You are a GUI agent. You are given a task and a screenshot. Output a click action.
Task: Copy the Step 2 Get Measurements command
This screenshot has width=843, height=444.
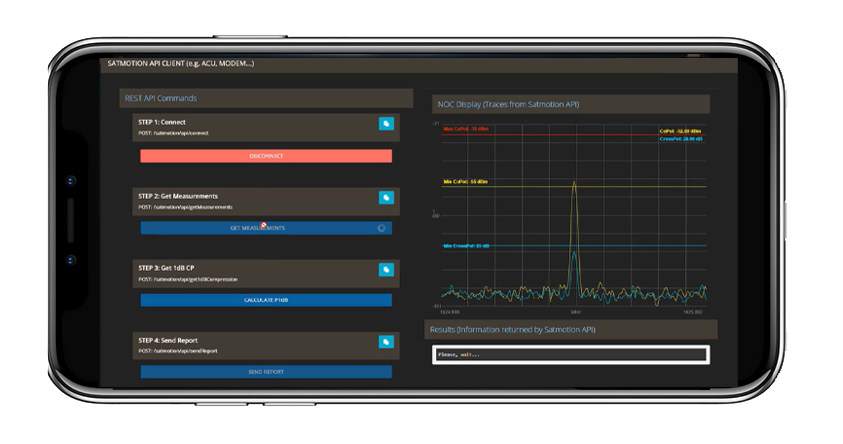click(x=385, y=198)
